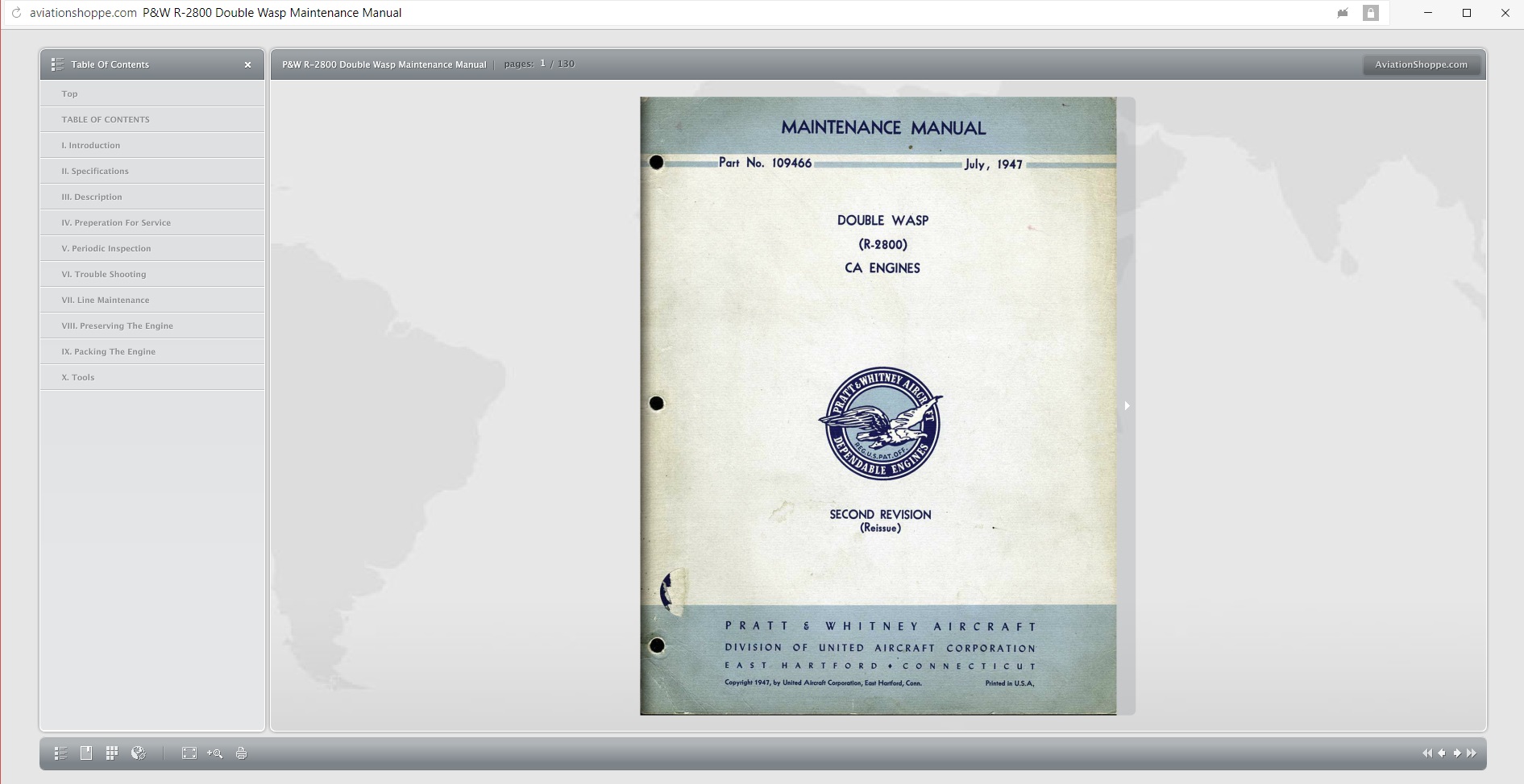
Task: Go to the previous page
Action: (1442, 753)
